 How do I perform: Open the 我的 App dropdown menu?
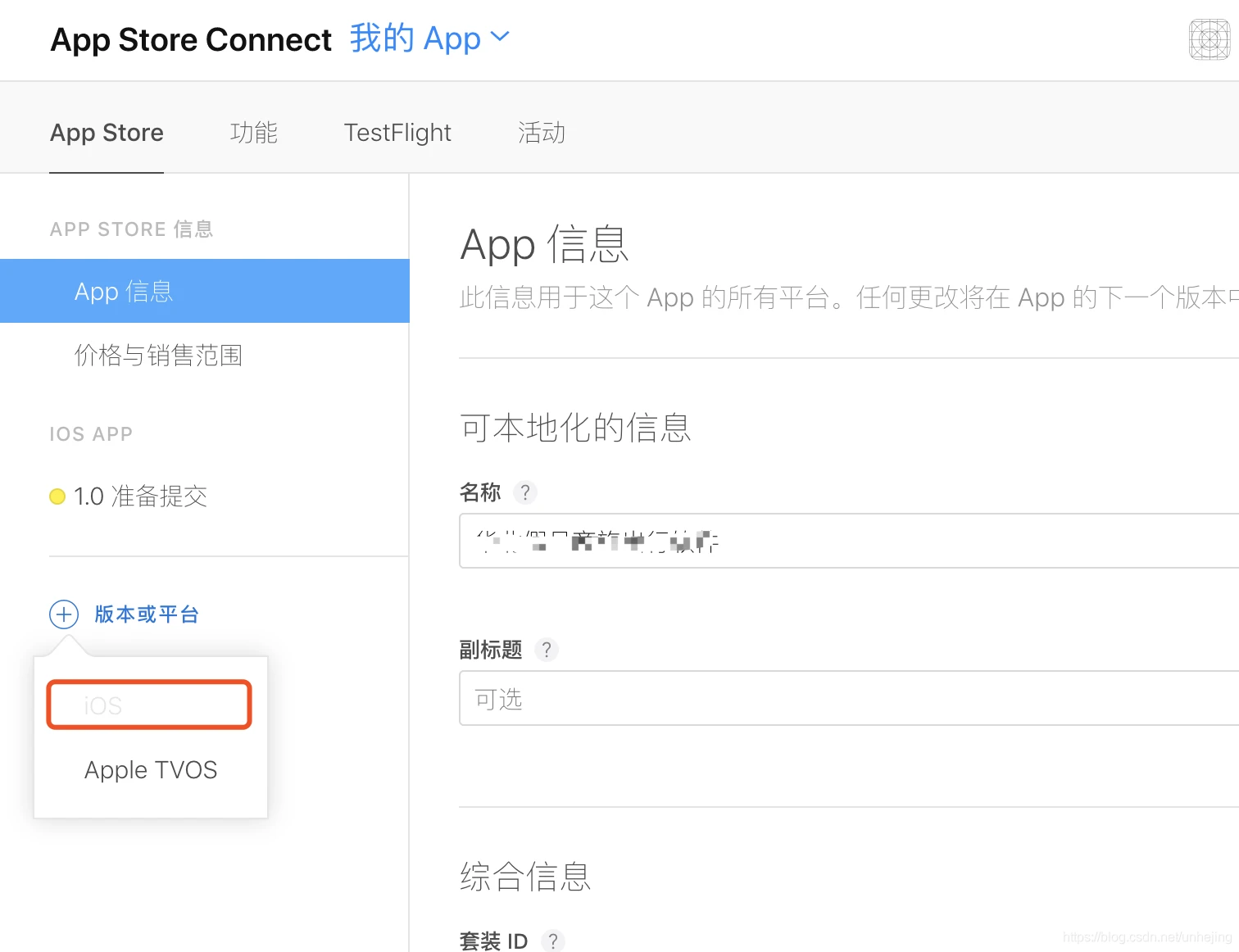(x=429, y=39)
